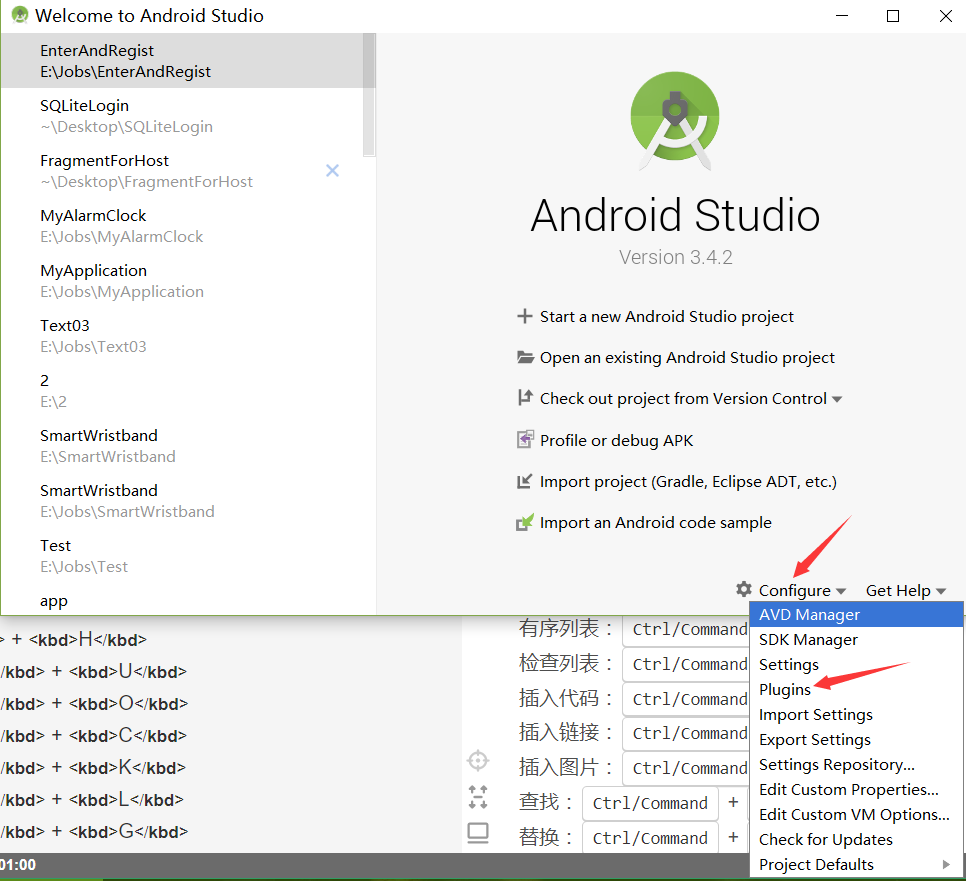Click plus icon in the 查找 shortcut row

tap(733, 802)
